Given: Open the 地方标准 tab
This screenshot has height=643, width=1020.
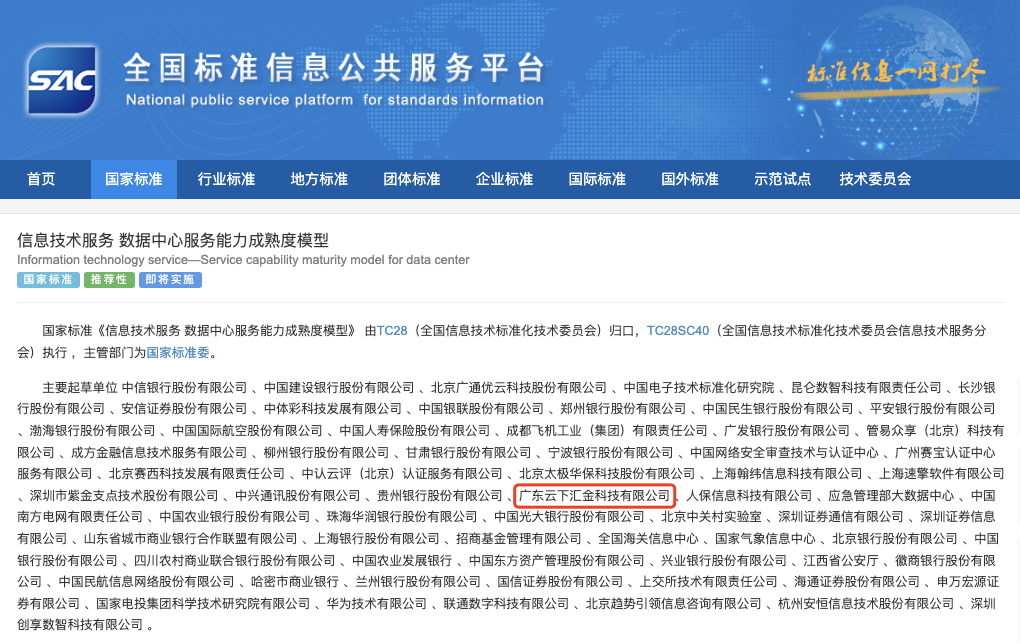Looking at the screenshot, I should point(319,179).
